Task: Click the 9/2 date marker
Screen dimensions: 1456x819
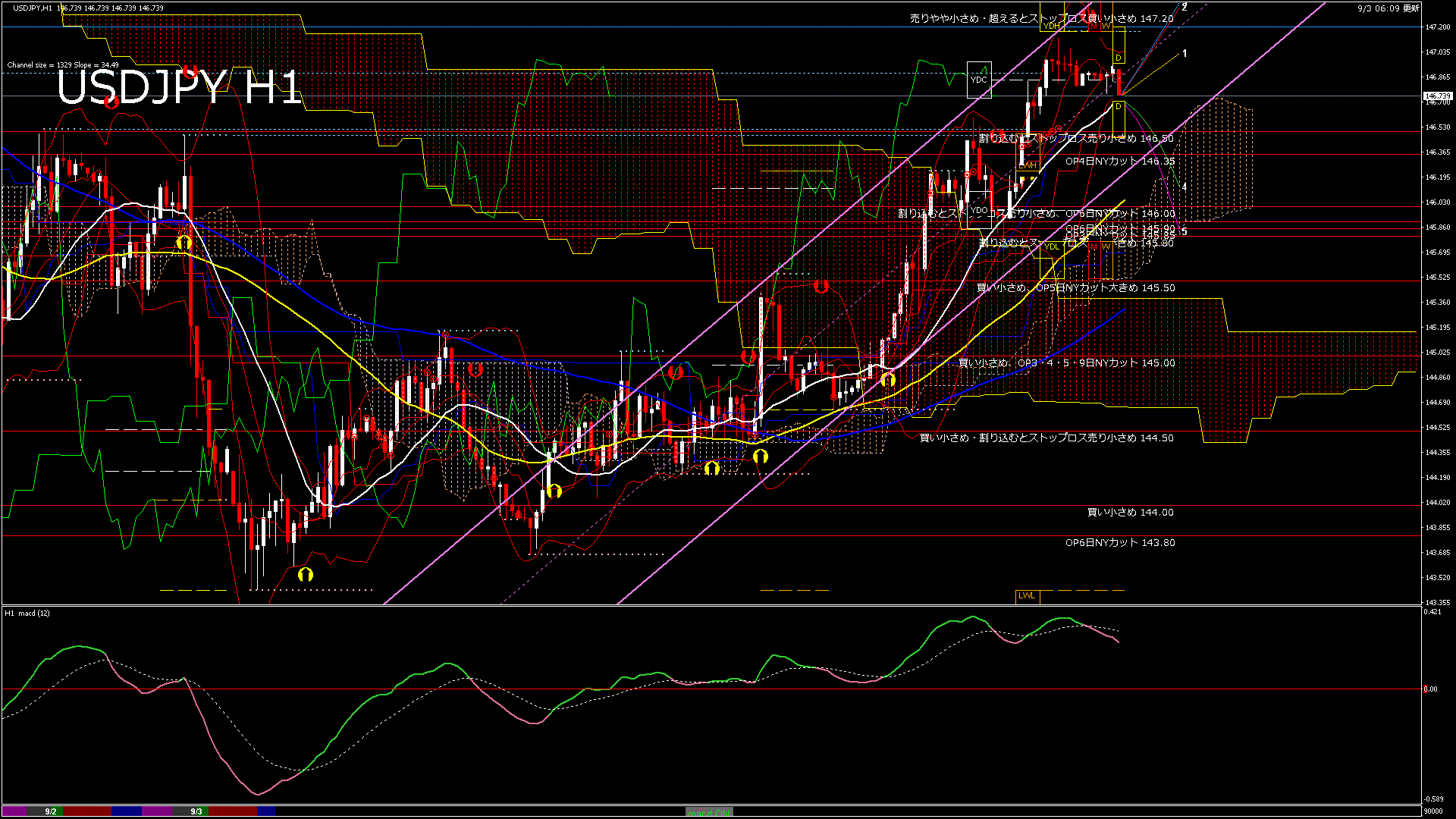Action: 51,811
